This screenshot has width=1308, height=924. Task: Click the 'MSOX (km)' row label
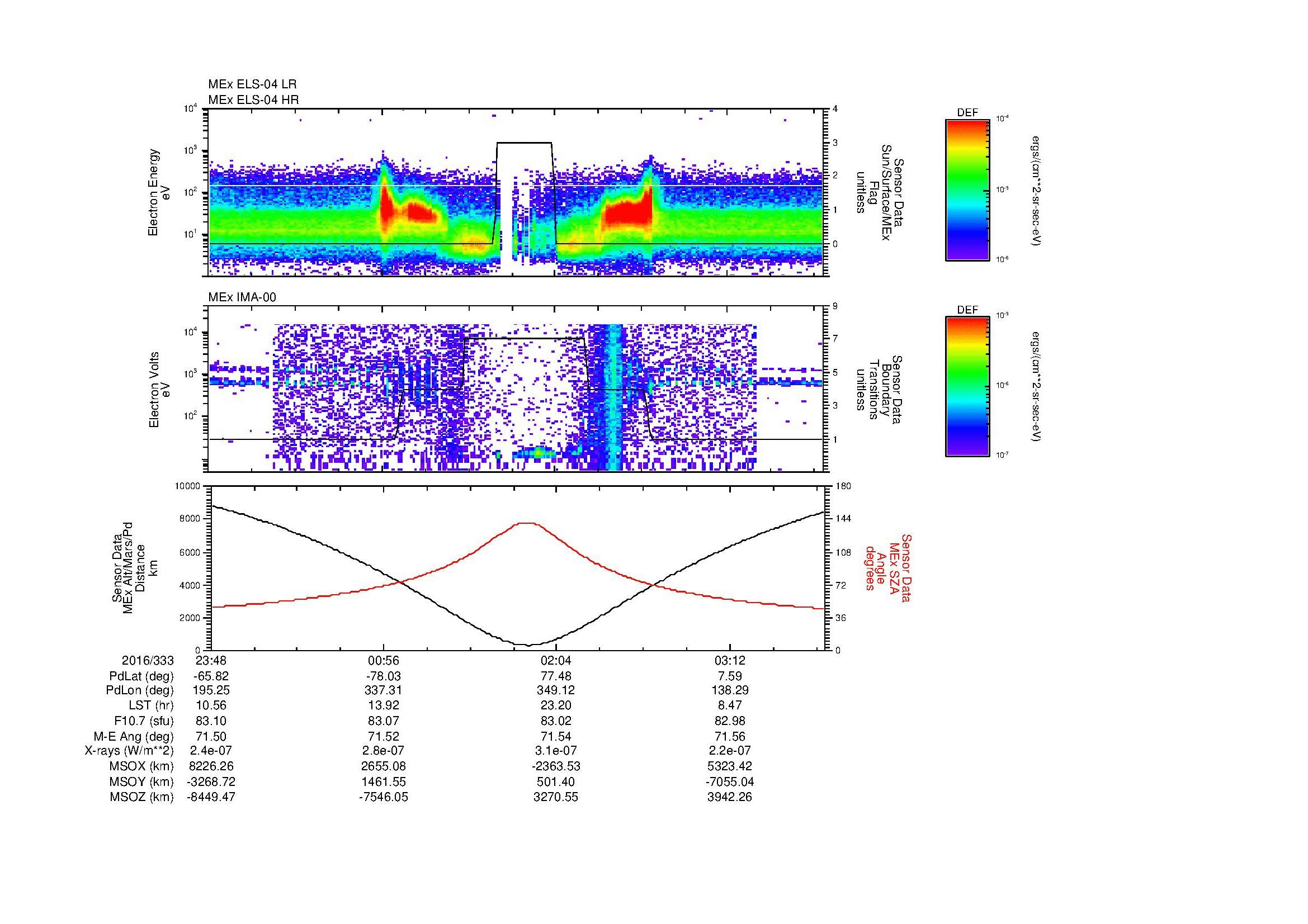[141, 766]
